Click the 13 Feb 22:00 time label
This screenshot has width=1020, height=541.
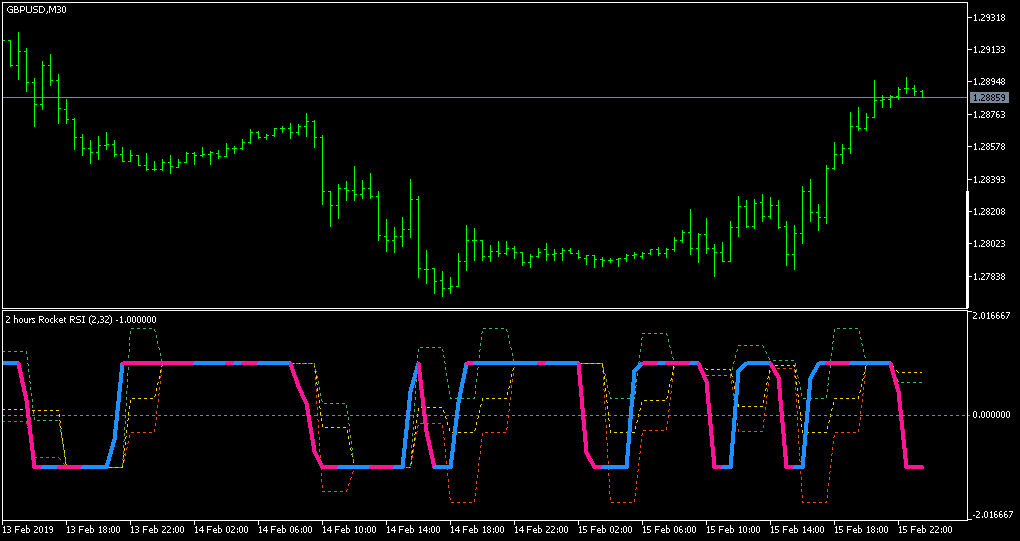tap(157, 530)
